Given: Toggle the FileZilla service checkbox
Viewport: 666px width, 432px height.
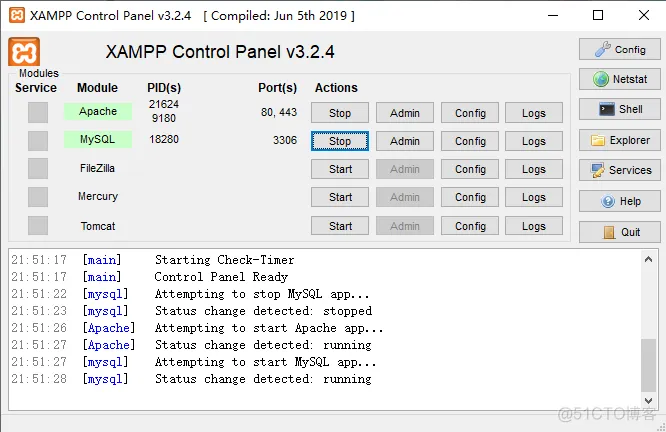Looking at the screenshot, I should [38, 168].
